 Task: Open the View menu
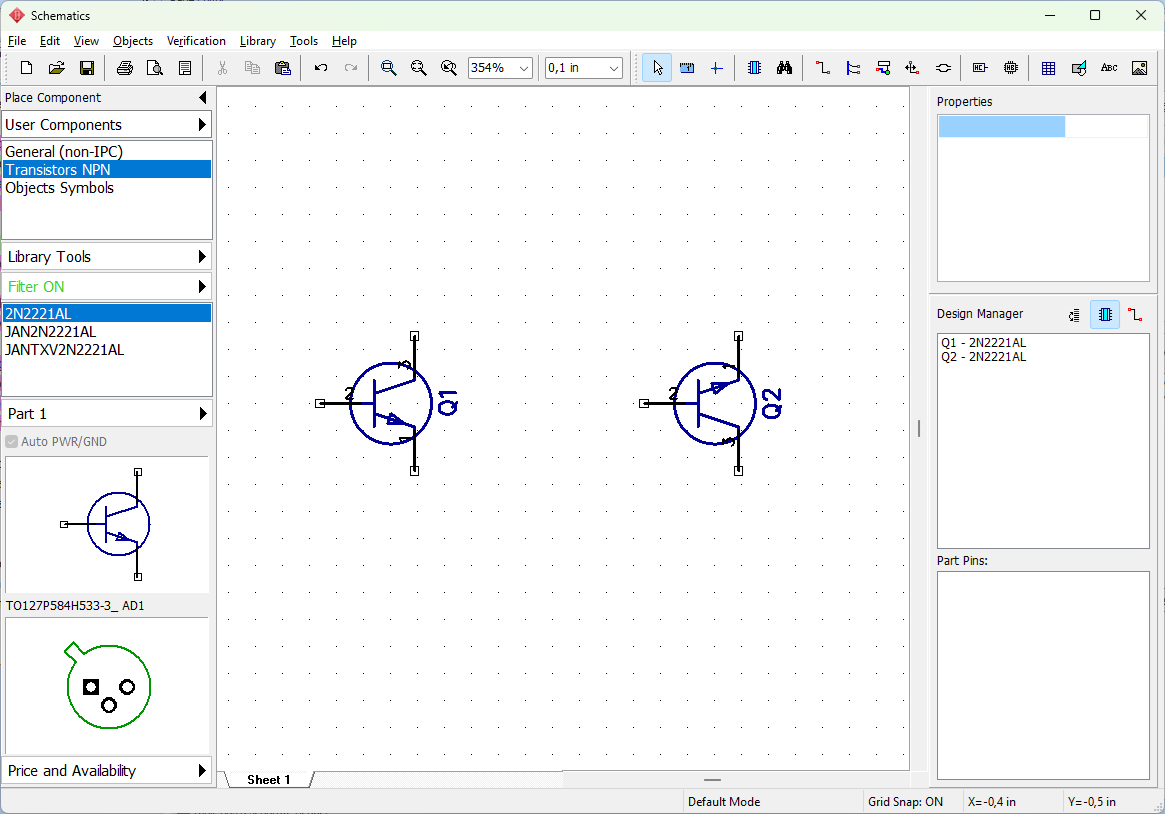[x=86, y=41]
